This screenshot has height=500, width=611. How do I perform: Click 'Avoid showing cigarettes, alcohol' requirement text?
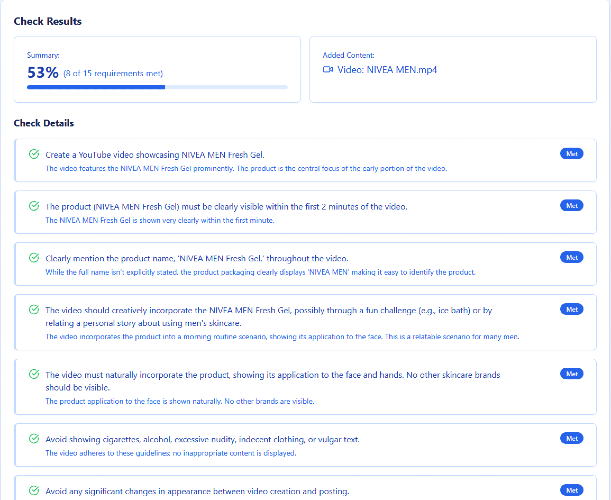click(202, 440)
